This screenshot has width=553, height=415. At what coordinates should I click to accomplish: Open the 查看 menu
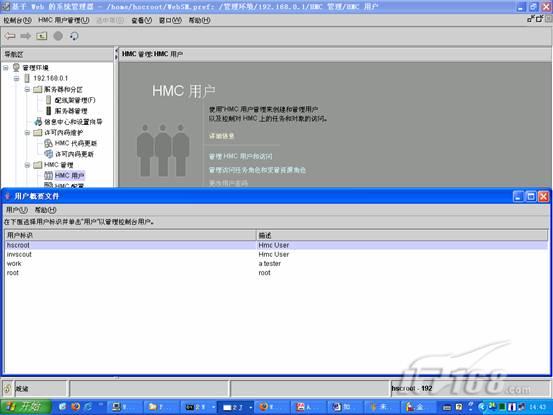[141, 20]
